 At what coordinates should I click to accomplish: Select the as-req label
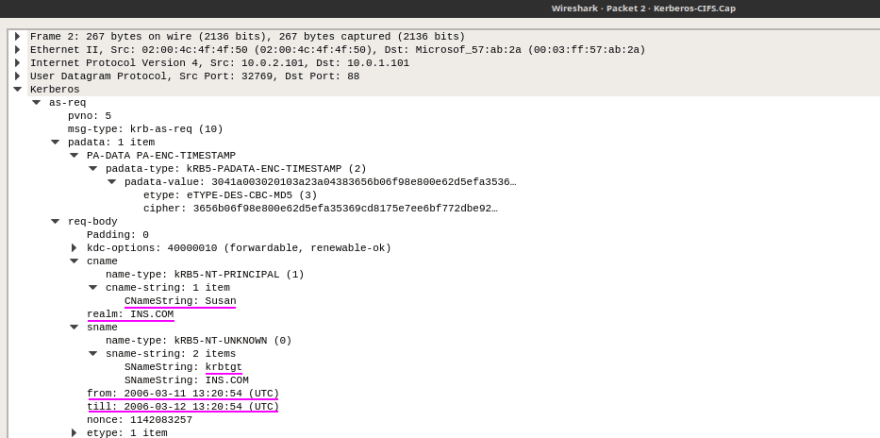(x=67, y=103)
